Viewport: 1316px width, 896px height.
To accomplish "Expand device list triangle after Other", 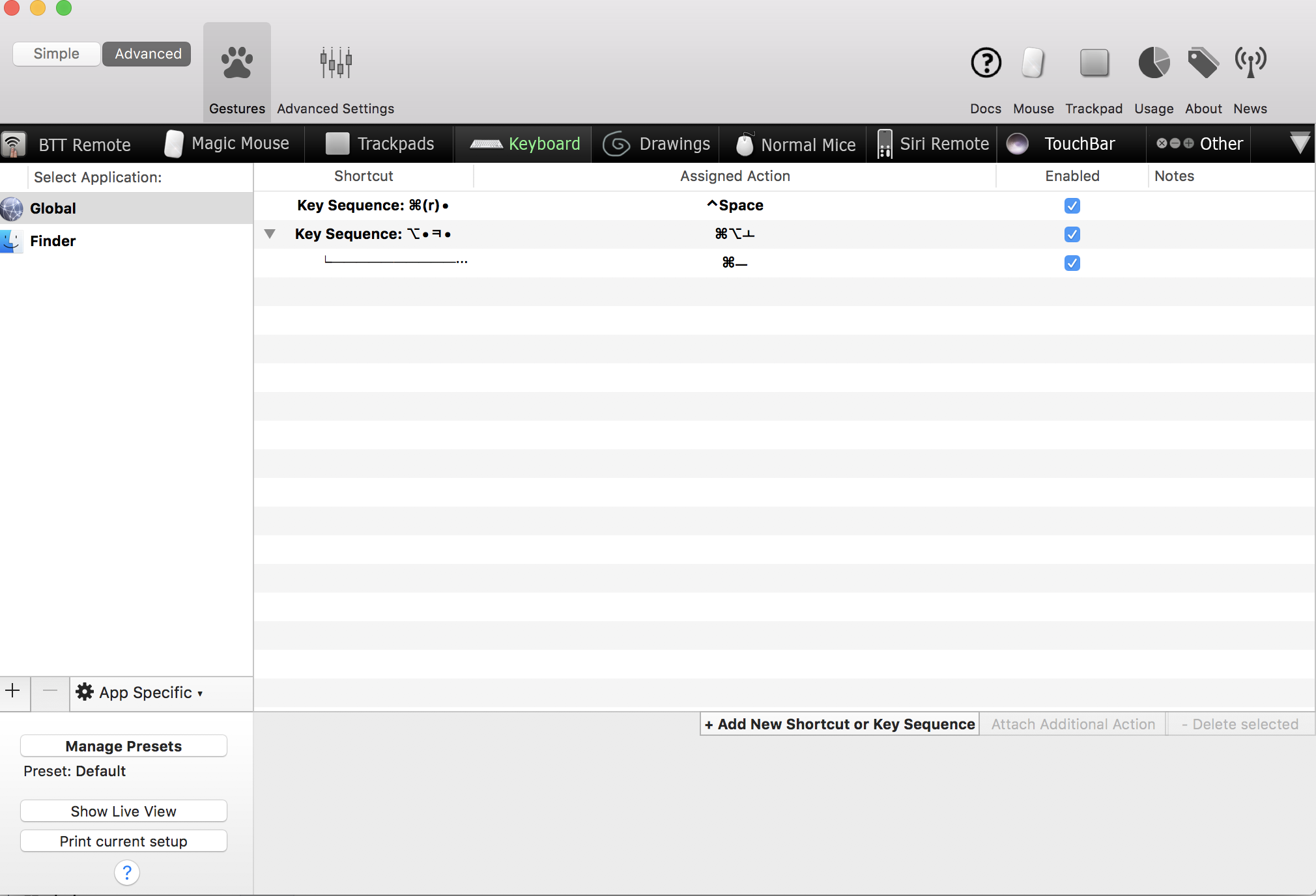I will (x=1299, y=143).
